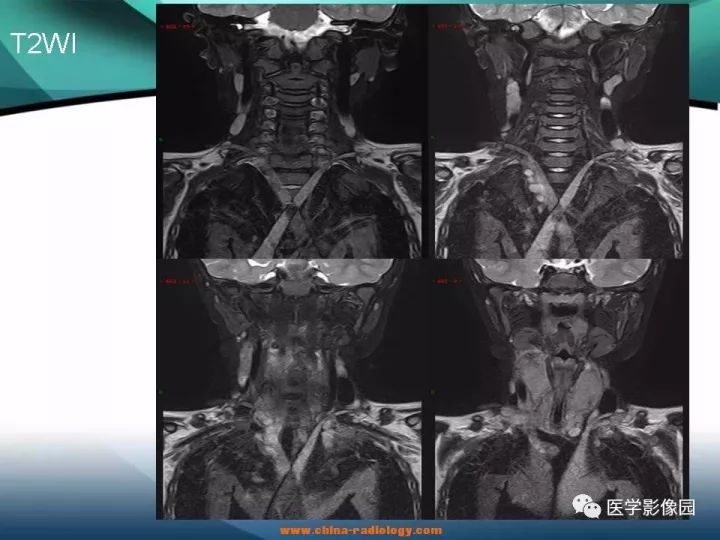
Task: Click the 医学影像园 watermark text
Action: 651,507
